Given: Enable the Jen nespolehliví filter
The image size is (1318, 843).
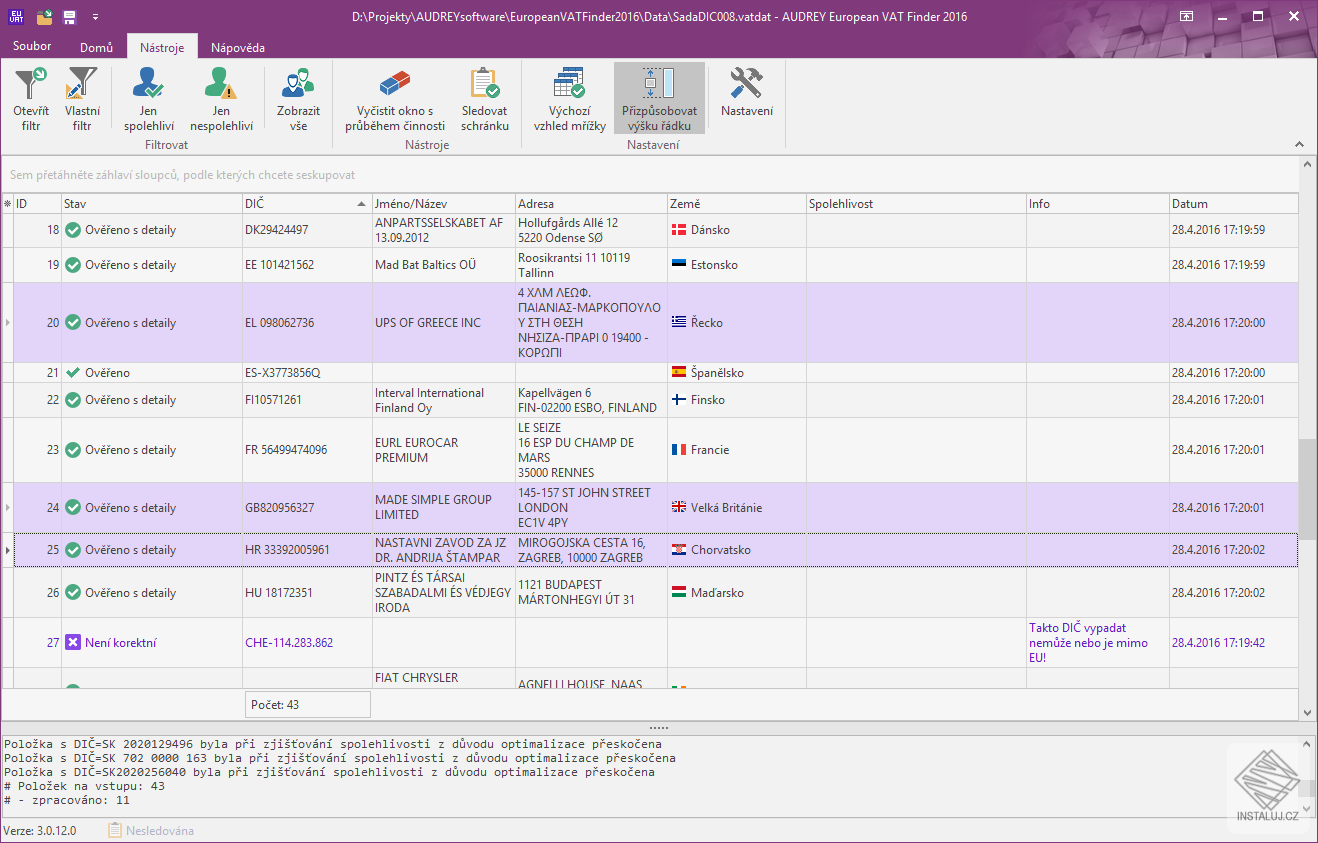Looking at the screenshot, I should 221,97.
